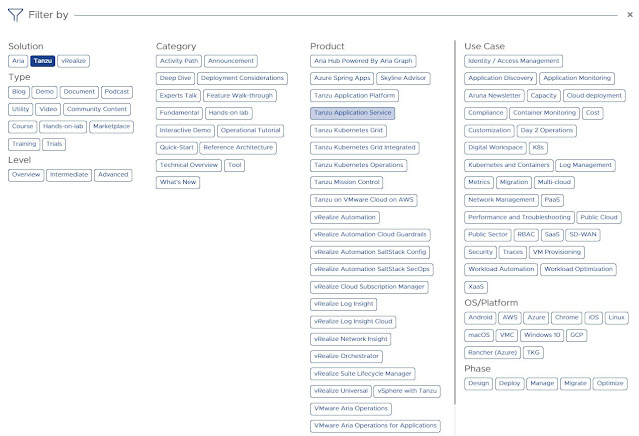Choose the Hands-on-lab type tag
The image size is (639, 436).
click(63, 127)
